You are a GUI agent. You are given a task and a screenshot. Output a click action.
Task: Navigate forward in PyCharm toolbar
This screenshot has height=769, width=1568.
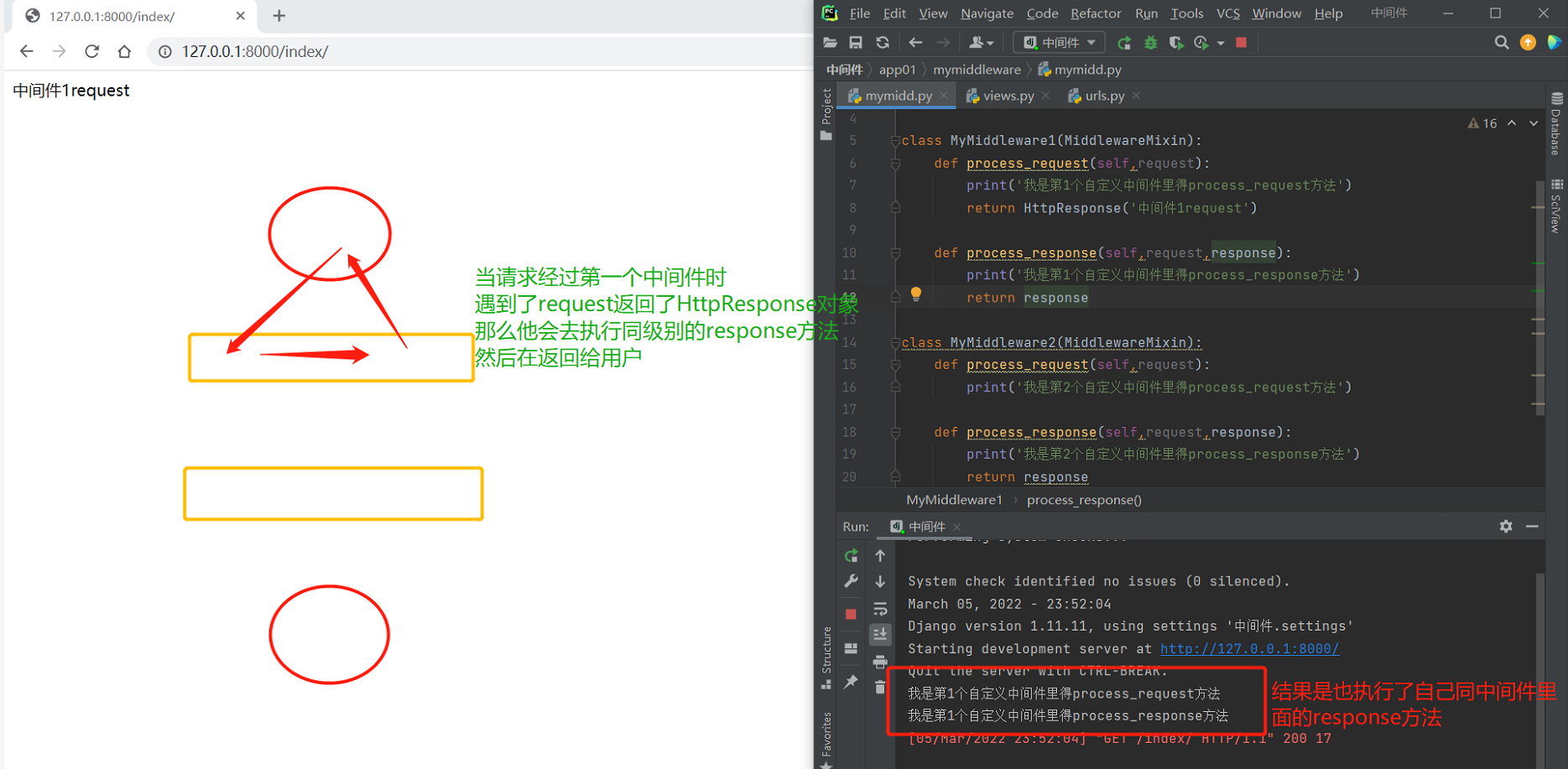click(943, 43)
